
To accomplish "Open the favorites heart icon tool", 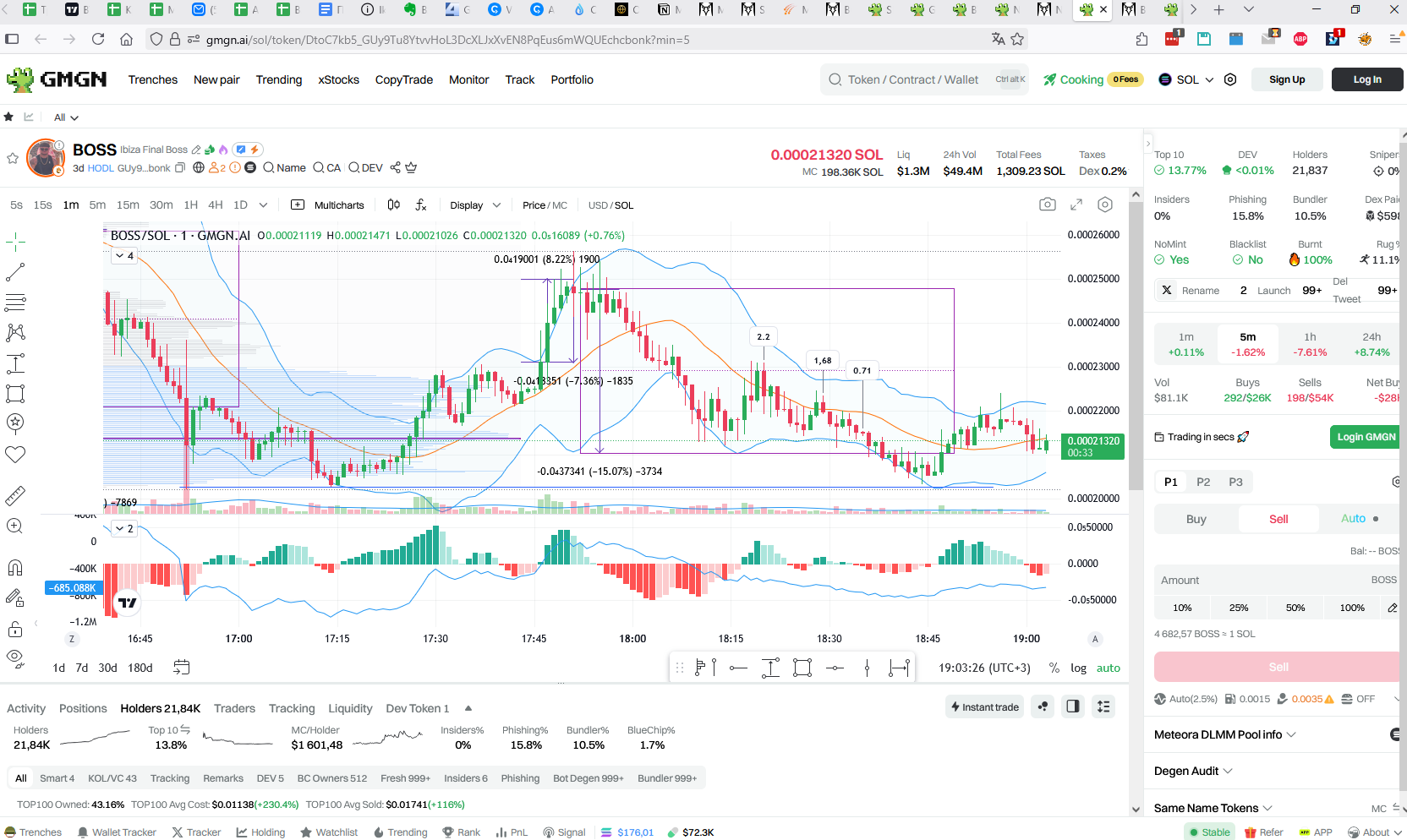I will click(x=15, y=455).
